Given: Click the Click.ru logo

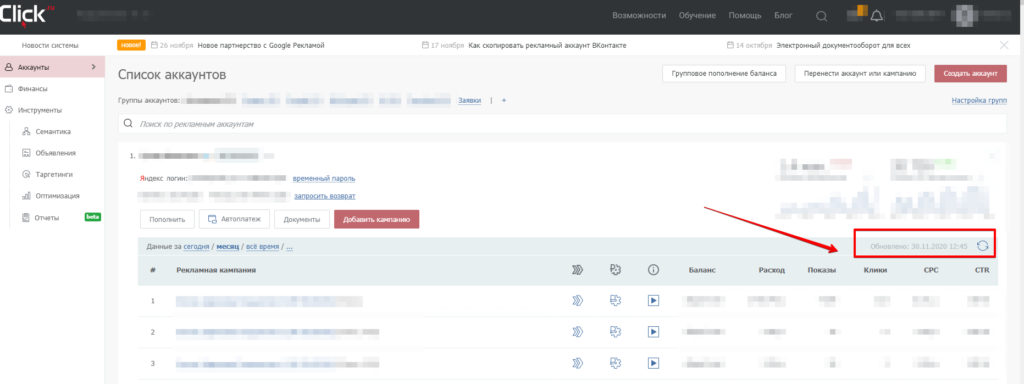Looking at the screenshot, I should point(27,14).
